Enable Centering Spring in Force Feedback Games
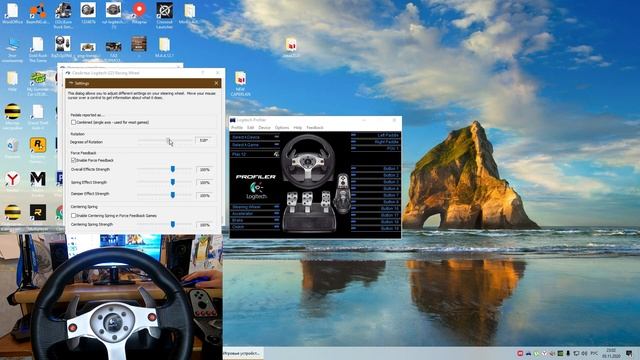The width and height of the screenshot is (640, 360). [x=73, y=216]
